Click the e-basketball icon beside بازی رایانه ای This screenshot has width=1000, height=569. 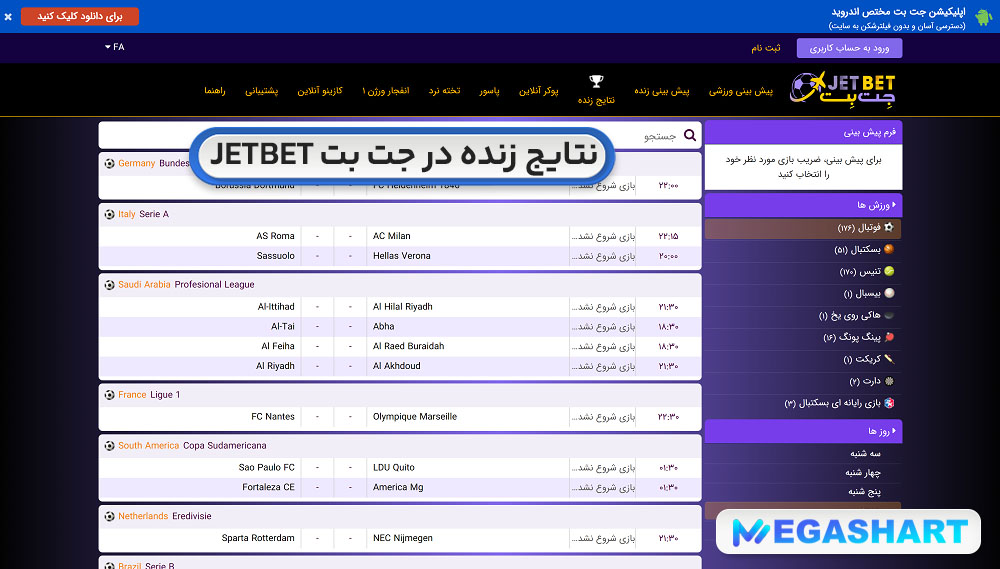[x=888, y=403]
